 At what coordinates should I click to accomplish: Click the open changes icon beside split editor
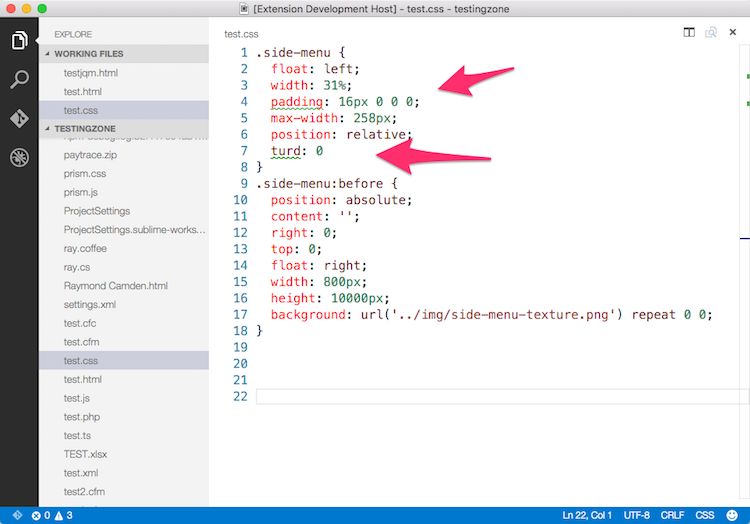[x=711, y=32]
